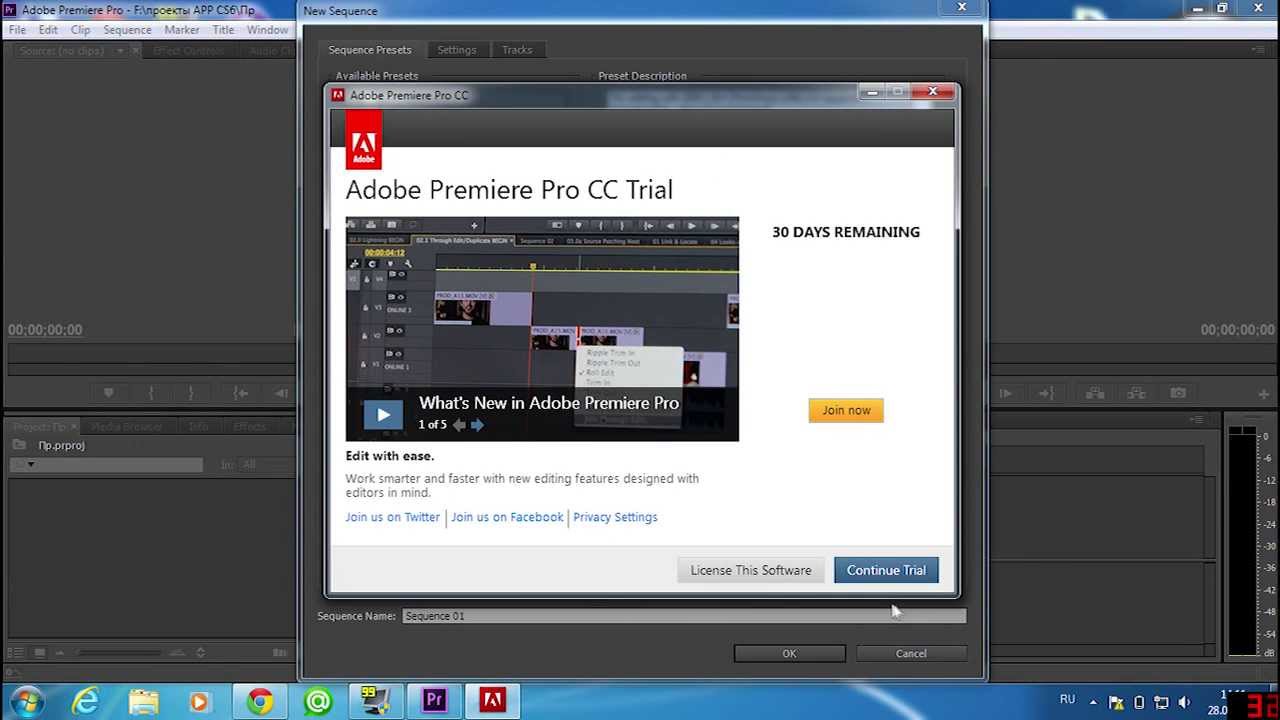Select Media Browser tab in Project panel
The image size is (1280, 720).
click(127, 426)
